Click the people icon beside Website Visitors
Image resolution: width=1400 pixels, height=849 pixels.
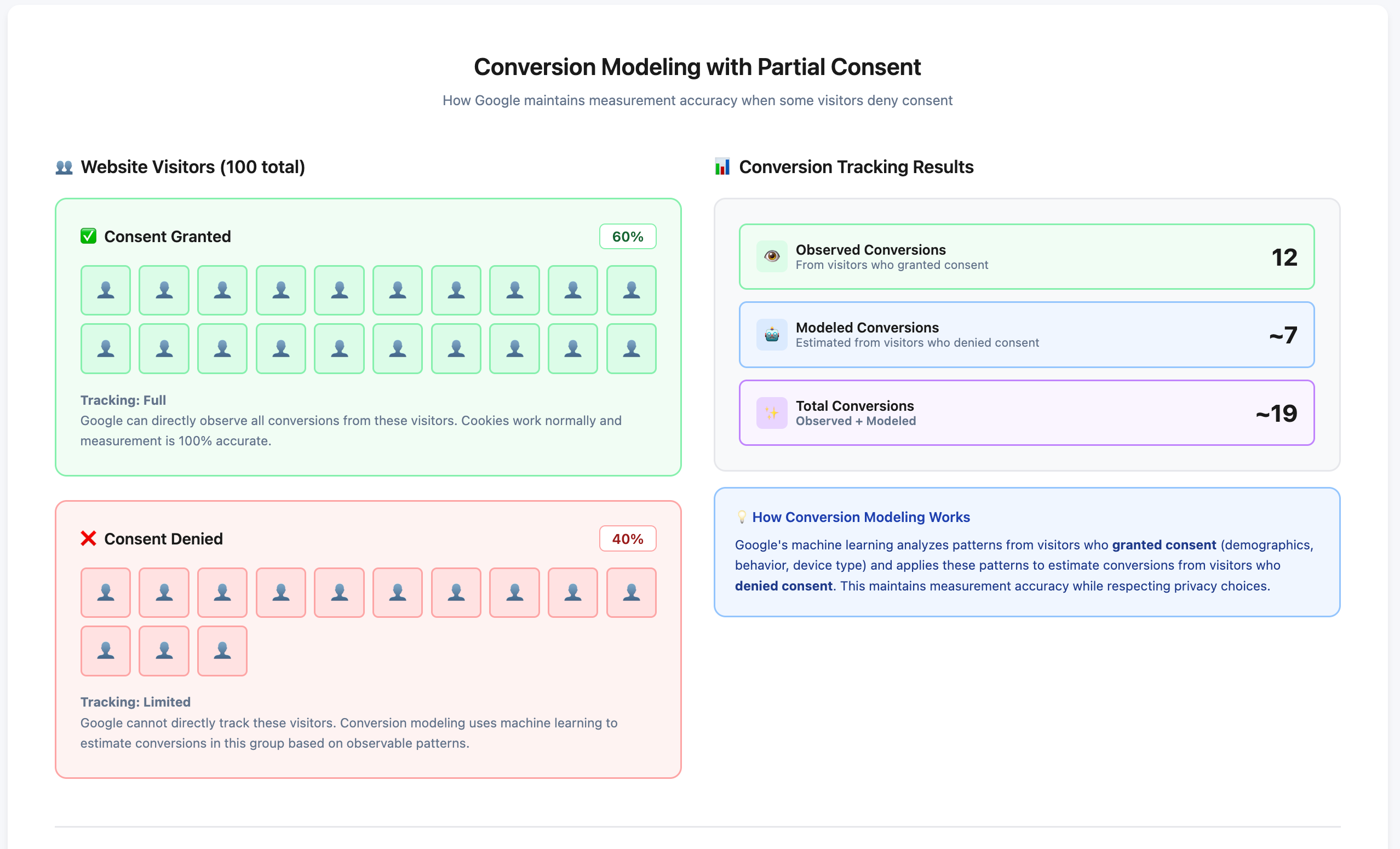pyautogui.click(x=64, y=167)
